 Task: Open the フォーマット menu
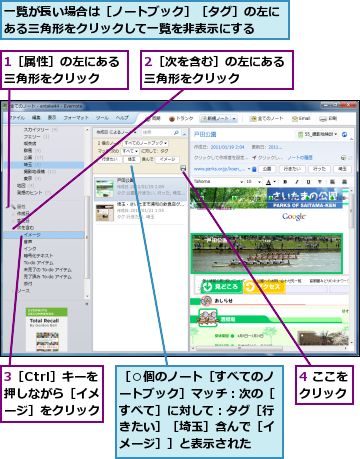point(76,118)
